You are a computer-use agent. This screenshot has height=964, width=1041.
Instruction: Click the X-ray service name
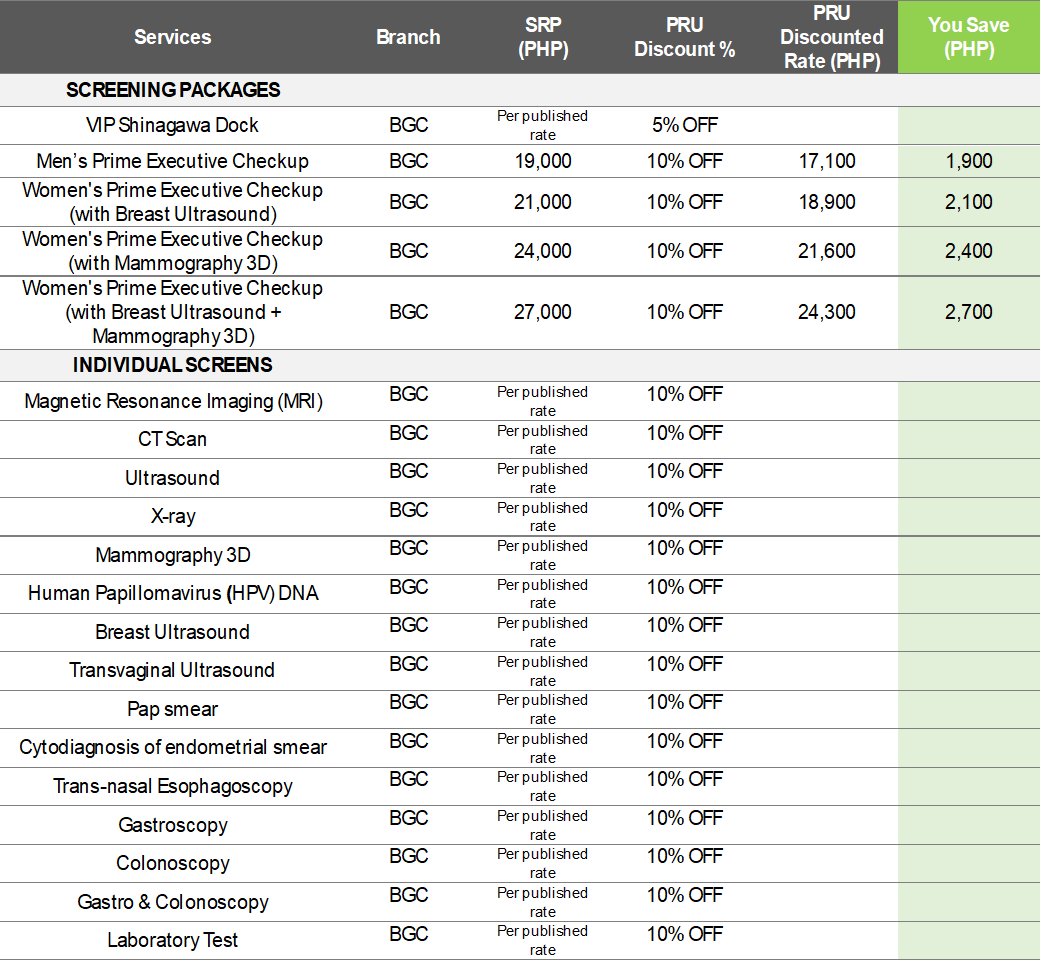pyautogui.click(x=173, y=516)
